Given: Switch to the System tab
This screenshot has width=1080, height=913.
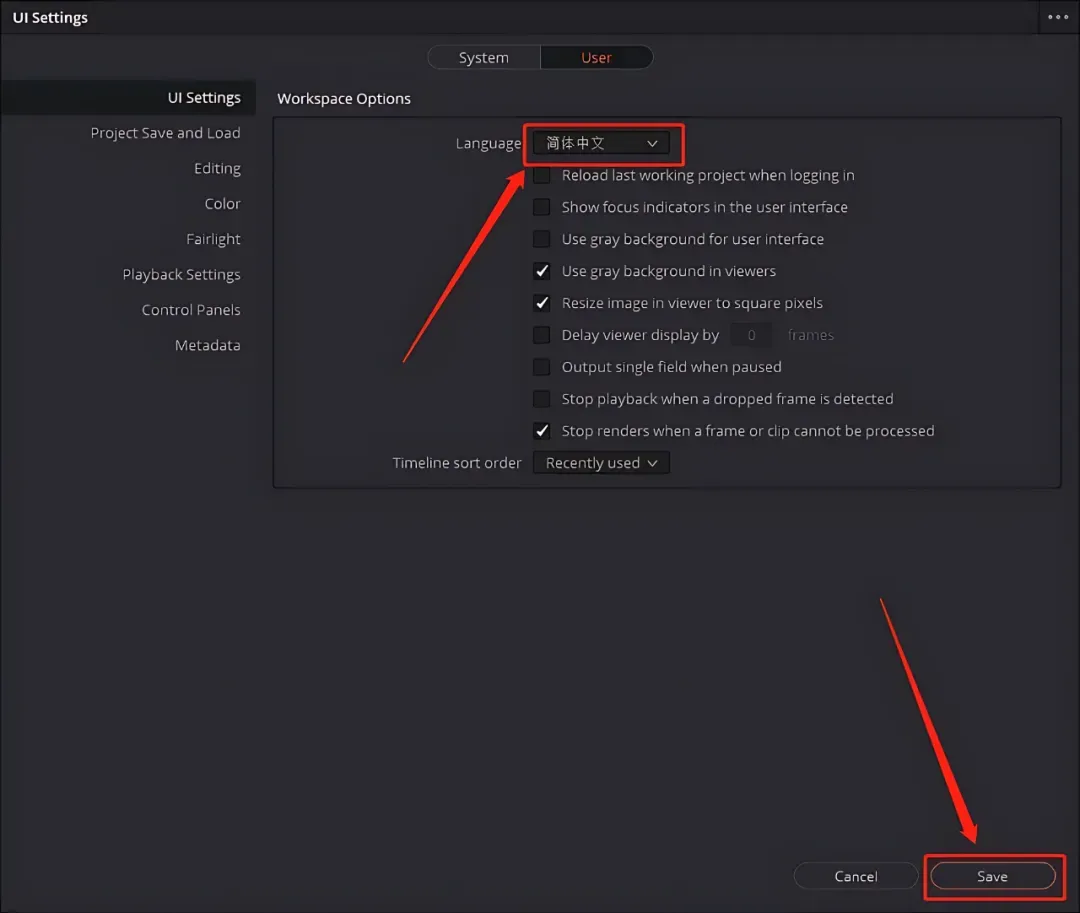Looking at the screenshot, I should tap(484, 58).
